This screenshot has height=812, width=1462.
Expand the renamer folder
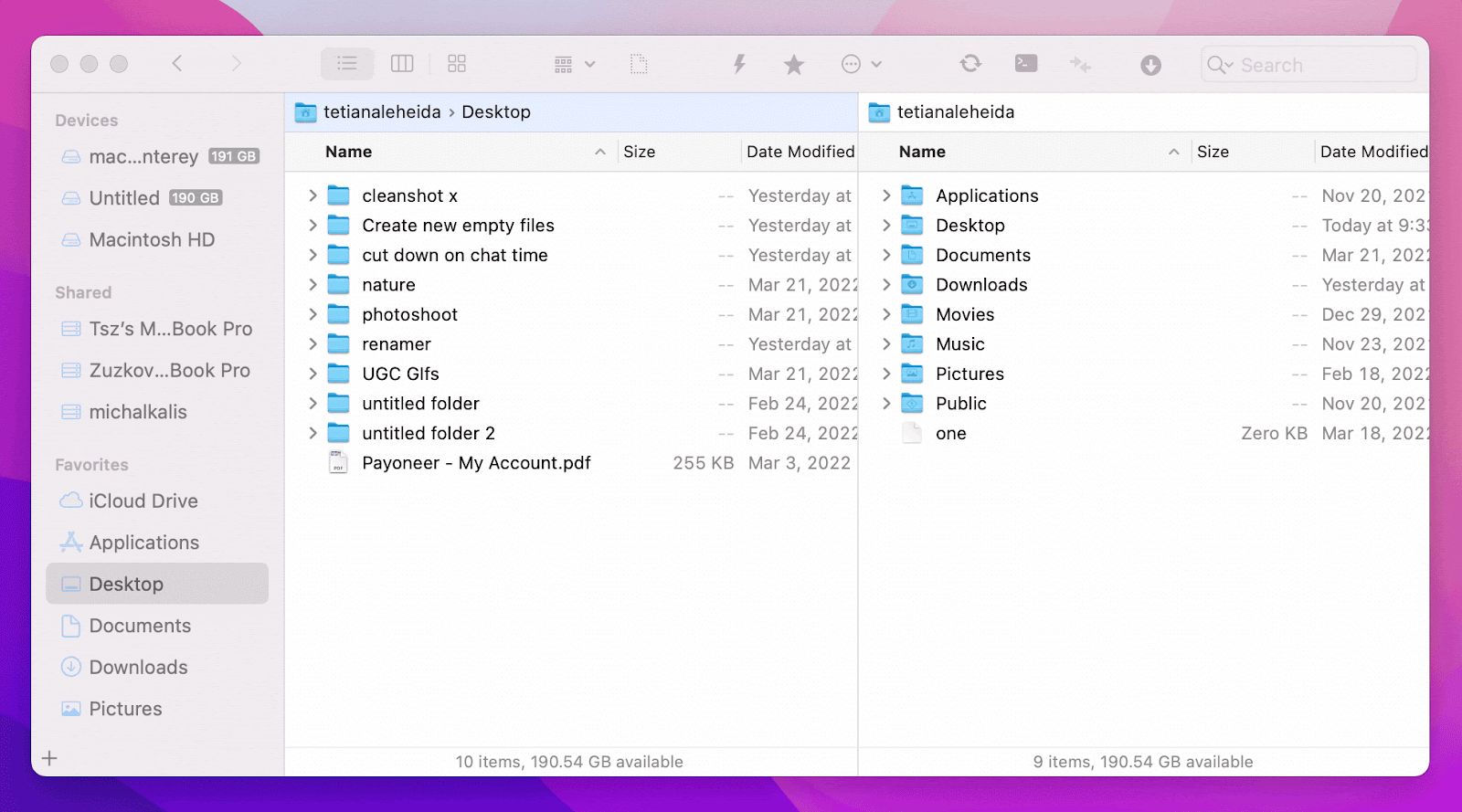point(313,344)
